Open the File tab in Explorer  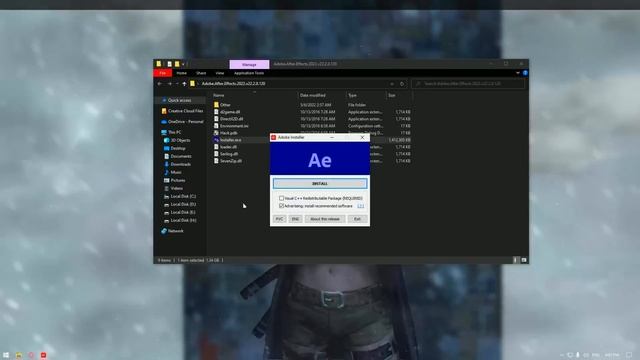pyautogui.click(x=162, y=73)
